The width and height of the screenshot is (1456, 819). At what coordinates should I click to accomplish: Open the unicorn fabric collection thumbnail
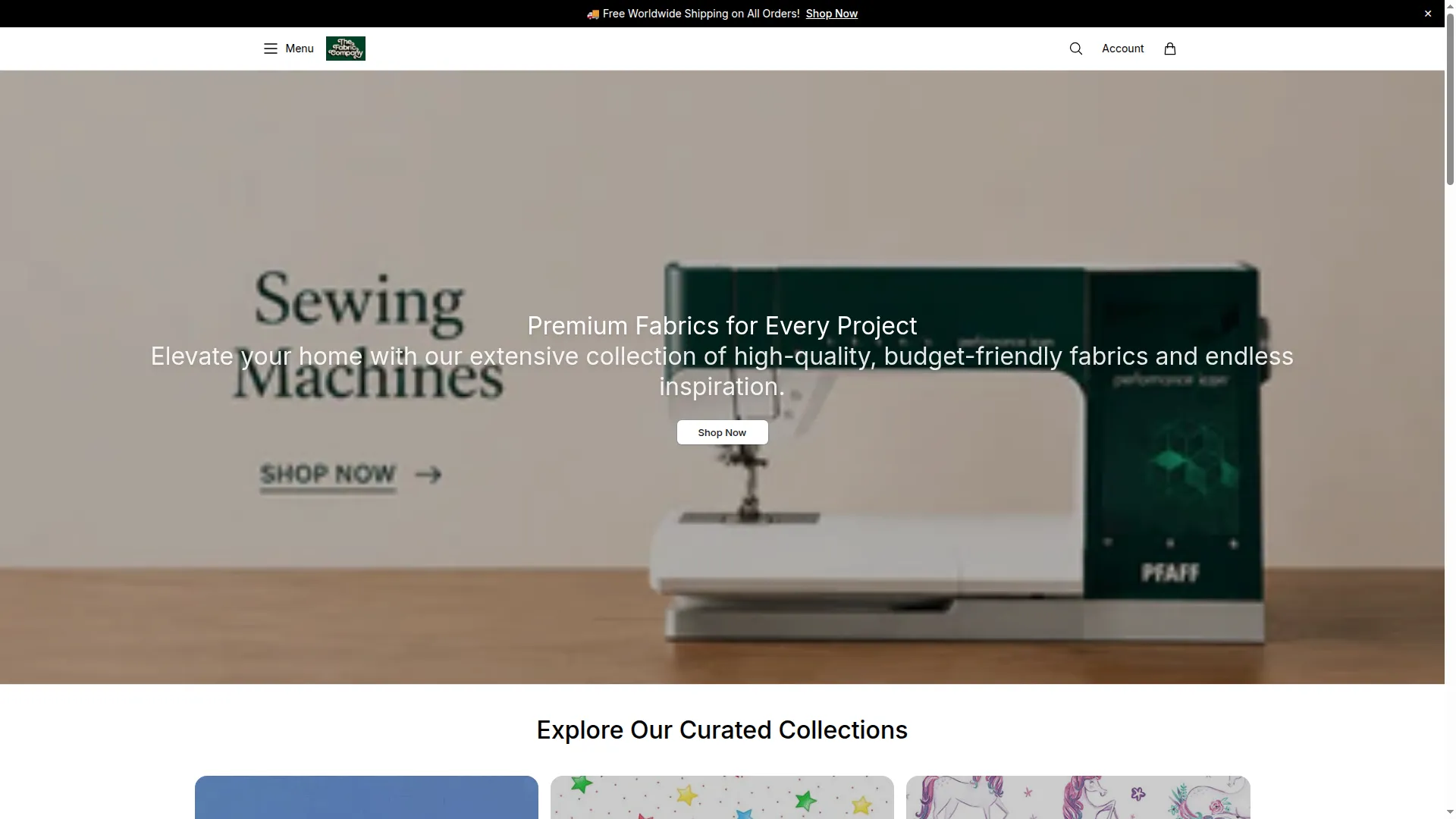point(1078,797)
